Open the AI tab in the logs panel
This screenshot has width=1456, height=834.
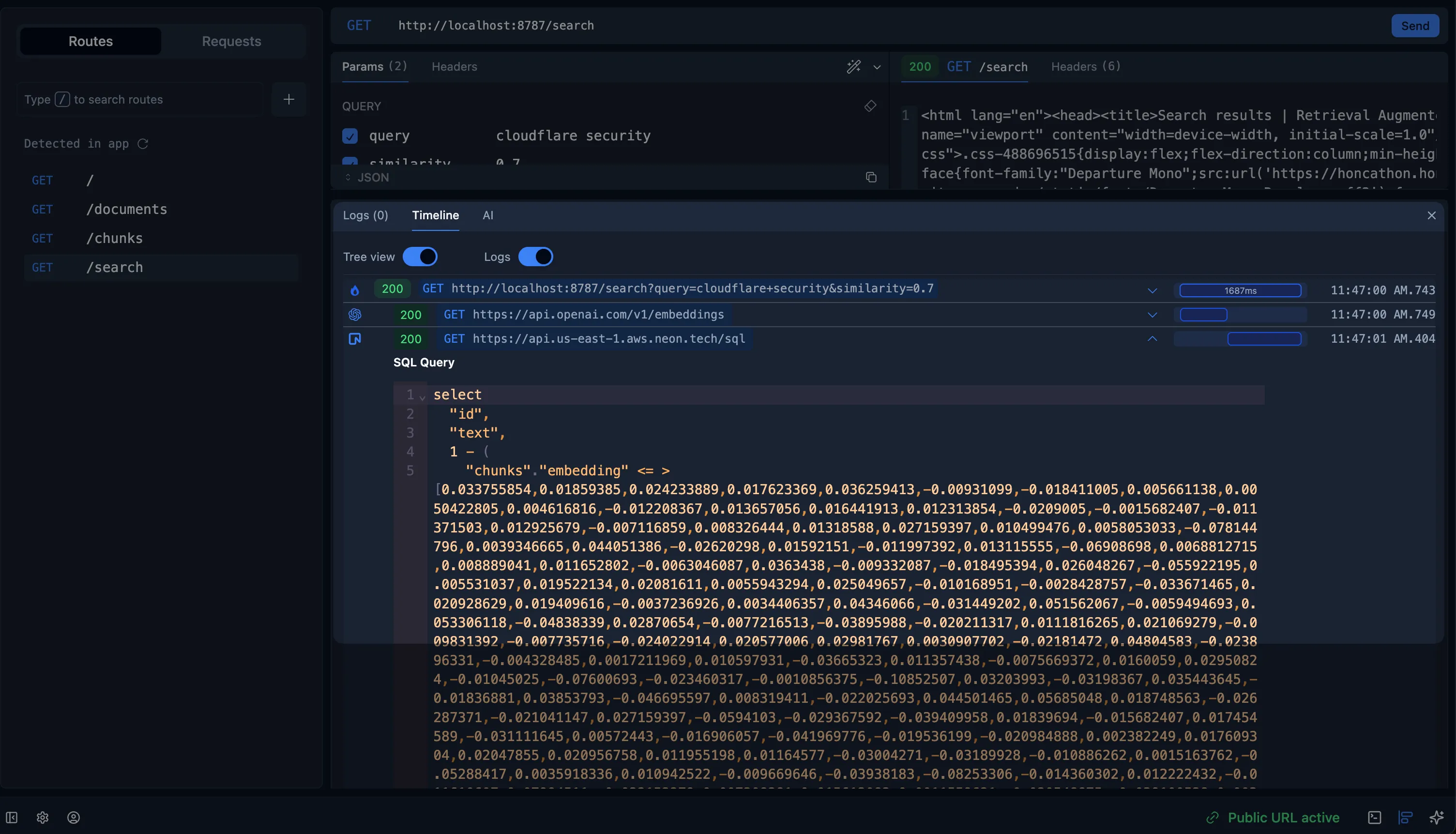487,215
